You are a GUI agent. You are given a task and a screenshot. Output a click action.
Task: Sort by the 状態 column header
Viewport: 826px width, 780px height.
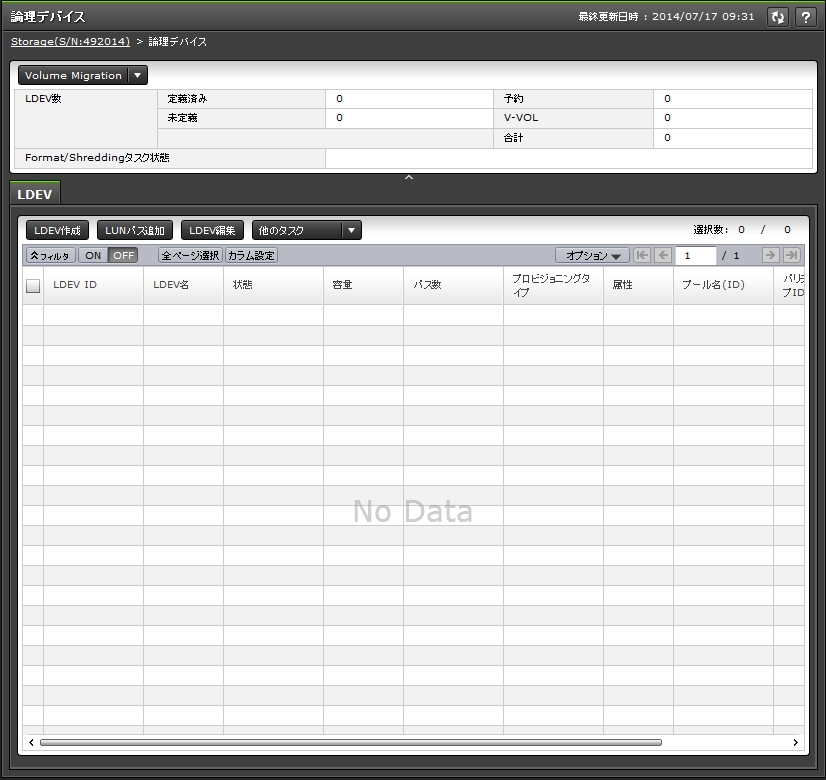point(273,285)
